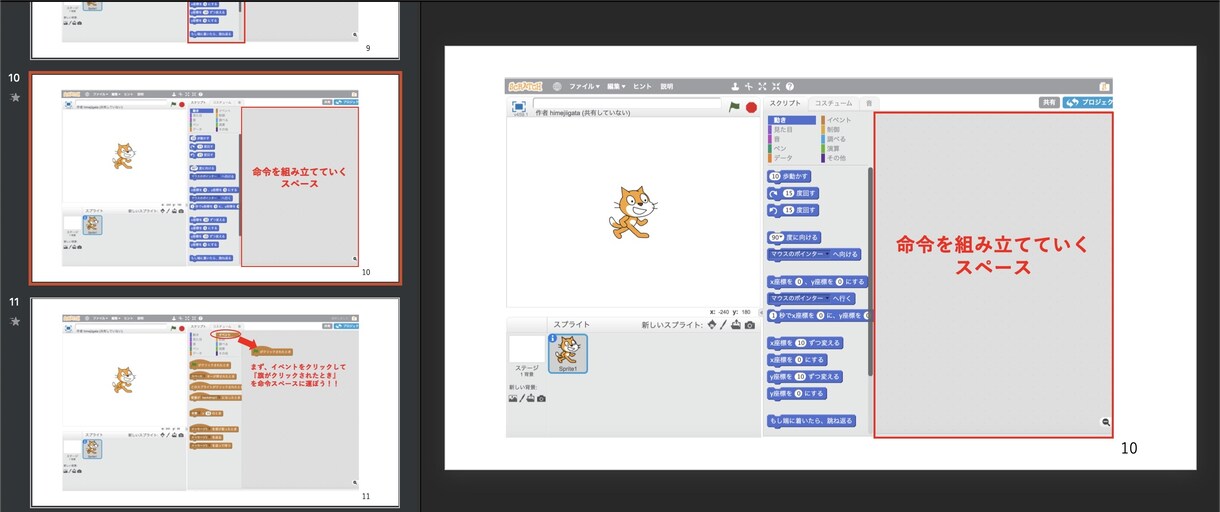Click the grow sprite icon on main slide
This screenshot has height=512, width=1220.
click(x=762, y=87)
